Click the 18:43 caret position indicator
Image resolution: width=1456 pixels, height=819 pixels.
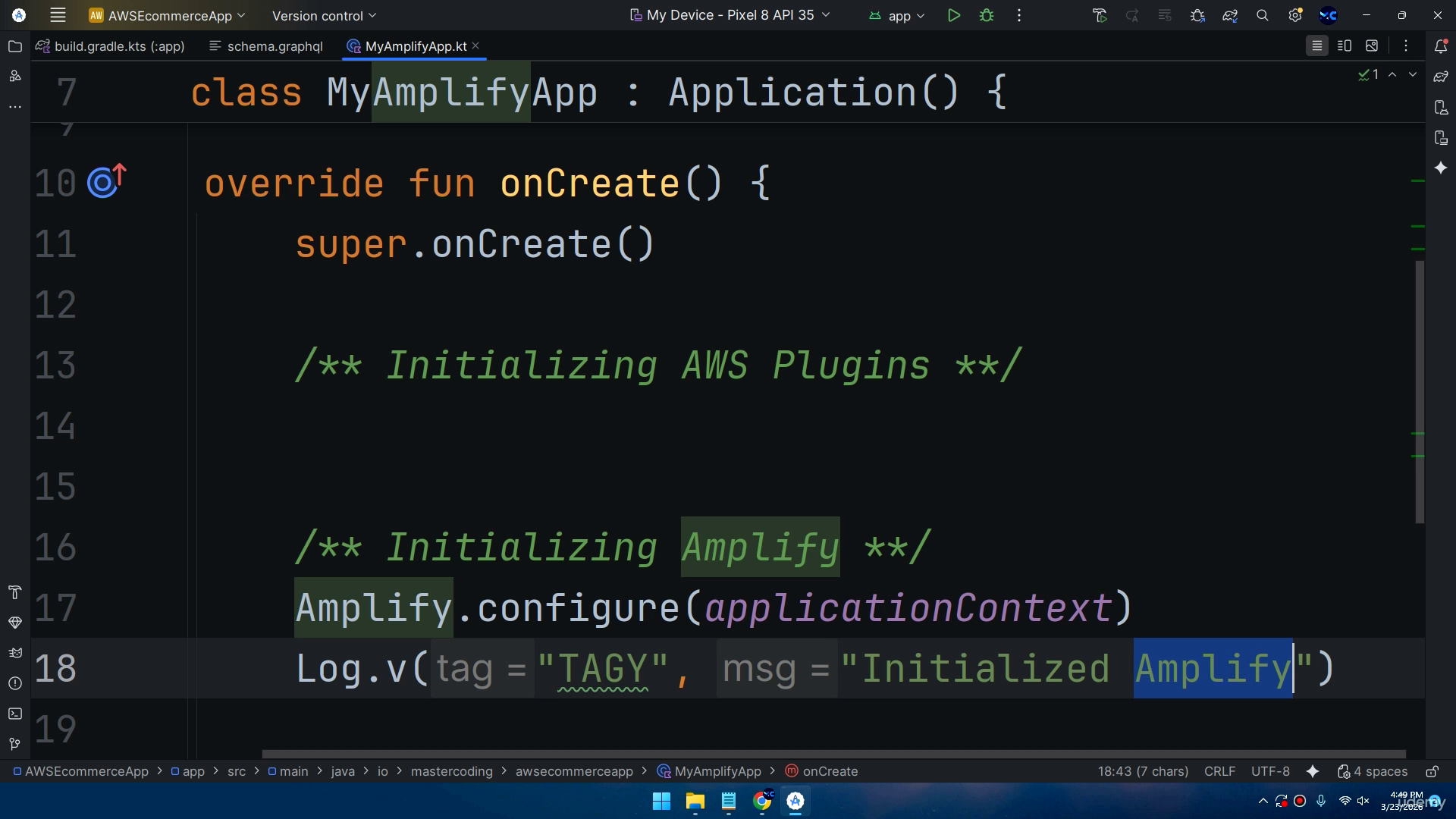point(1143,771)
